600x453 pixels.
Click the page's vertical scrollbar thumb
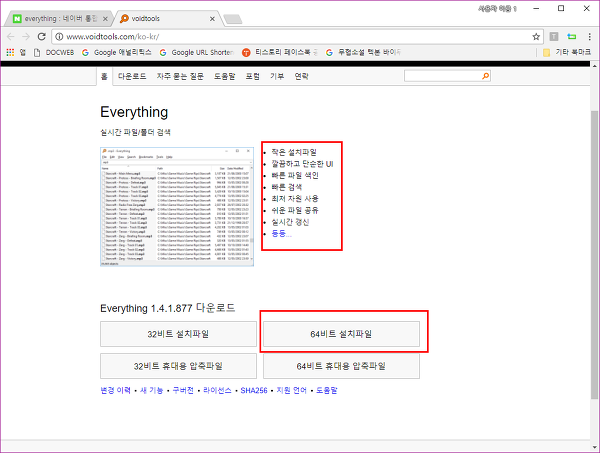(595, 254)
